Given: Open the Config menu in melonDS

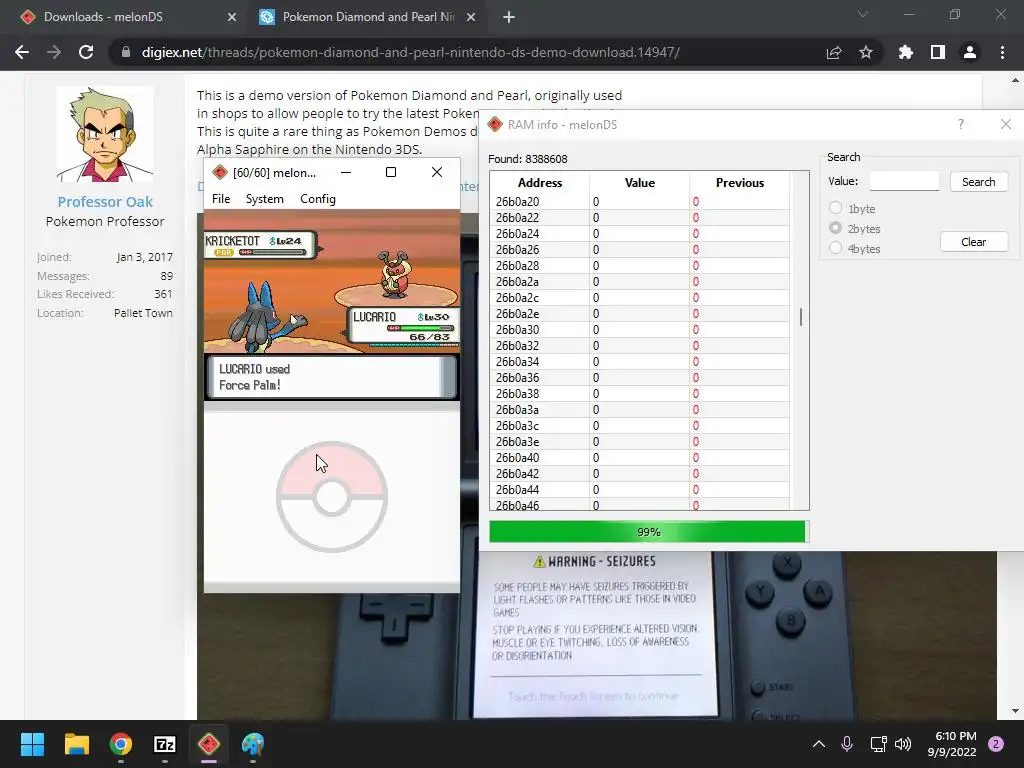Looking at the screenshot, I should pos(317,199).
